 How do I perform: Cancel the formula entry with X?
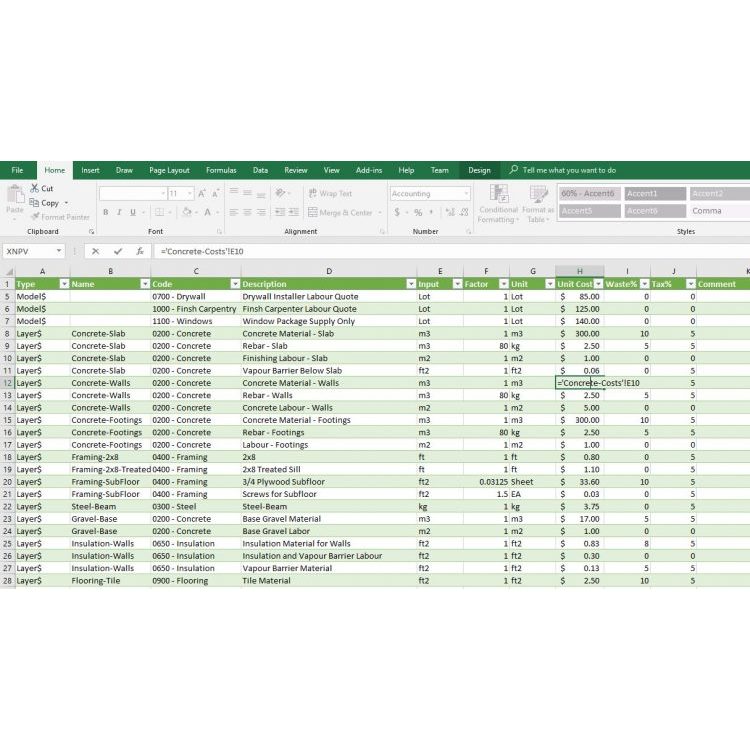click(x=96, y=251)
